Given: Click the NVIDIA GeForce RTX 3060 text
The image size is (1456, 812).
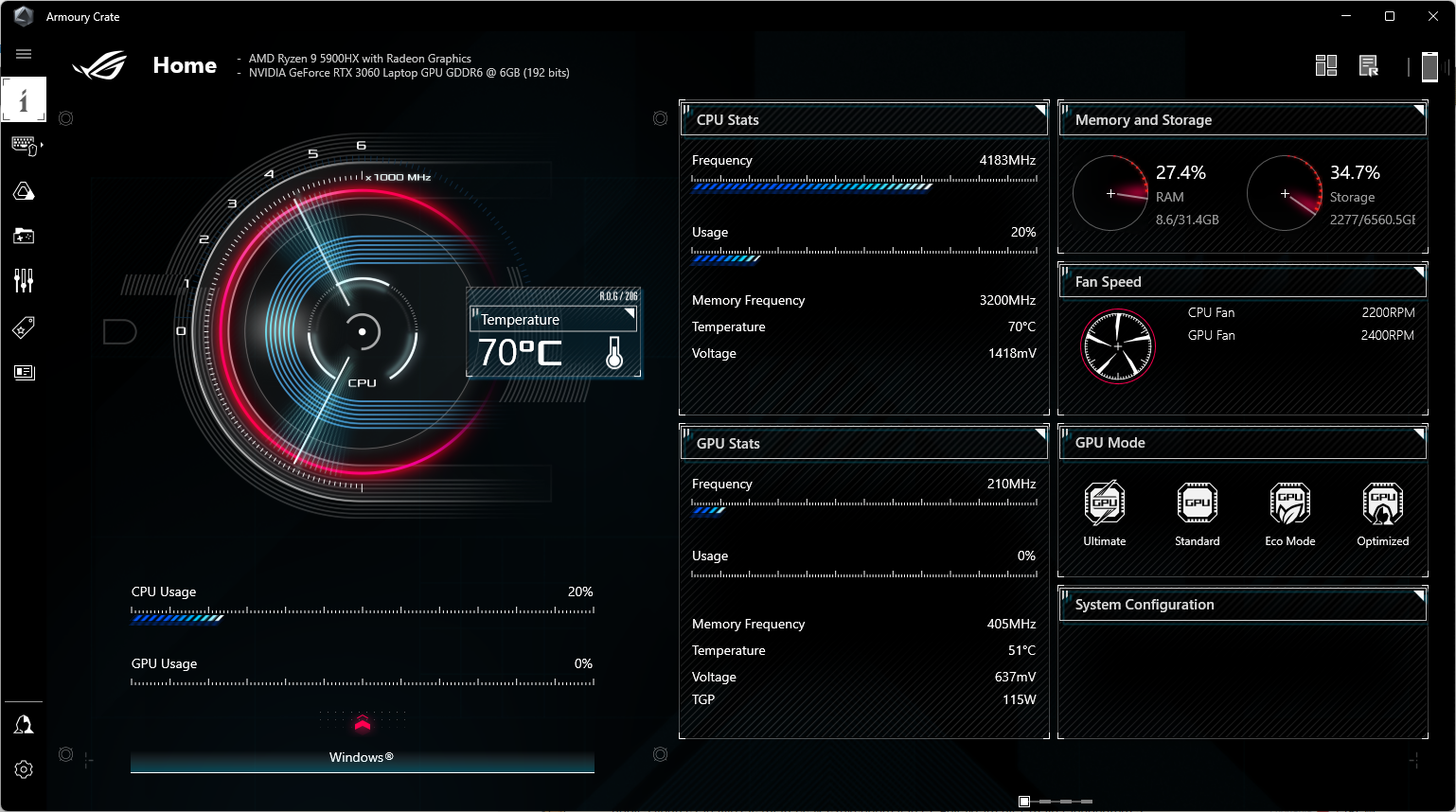Looking at the screenshot, I should (x=409, y=73).
